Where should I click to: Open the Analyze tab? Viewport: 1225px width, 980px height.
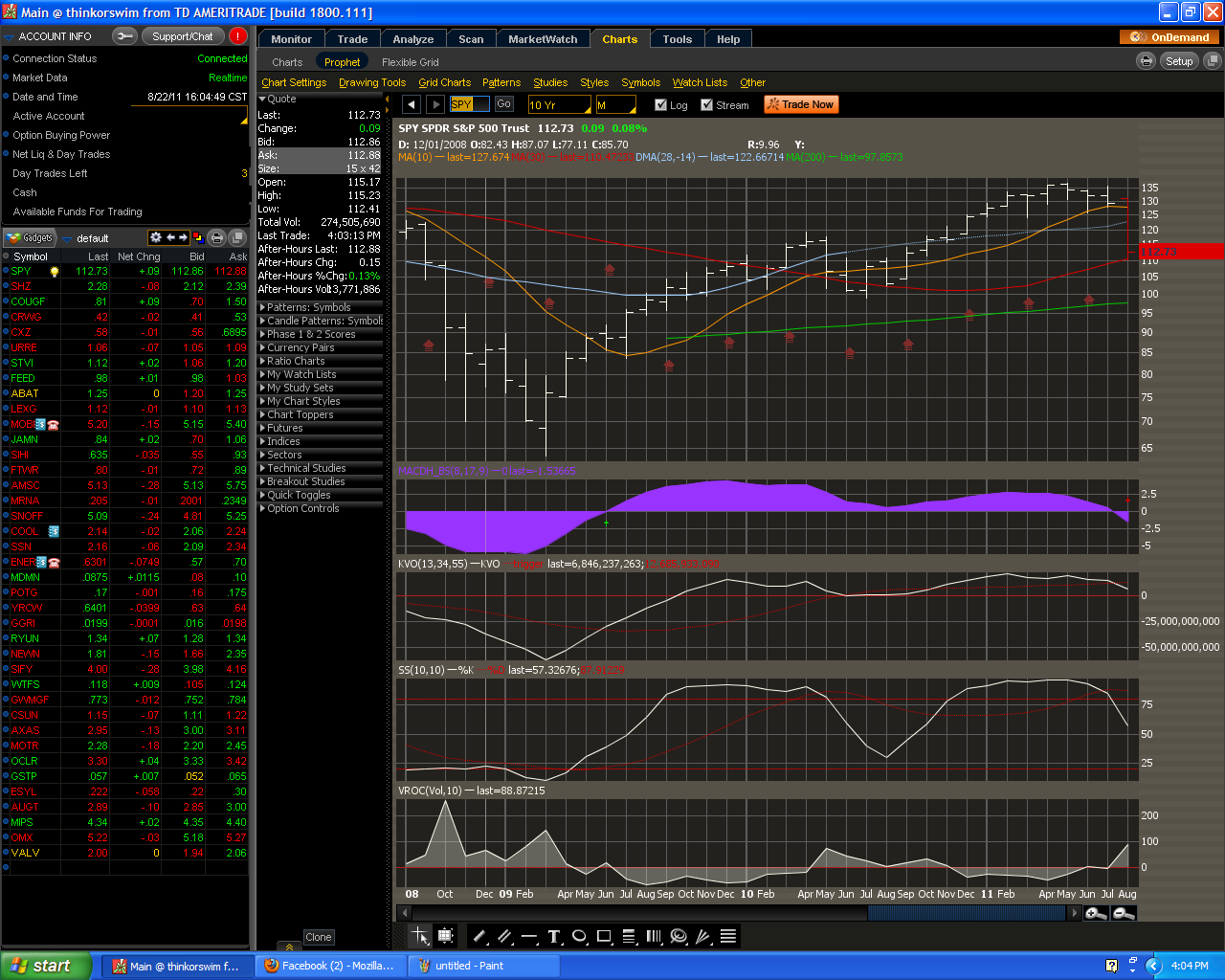click(413, 39)
